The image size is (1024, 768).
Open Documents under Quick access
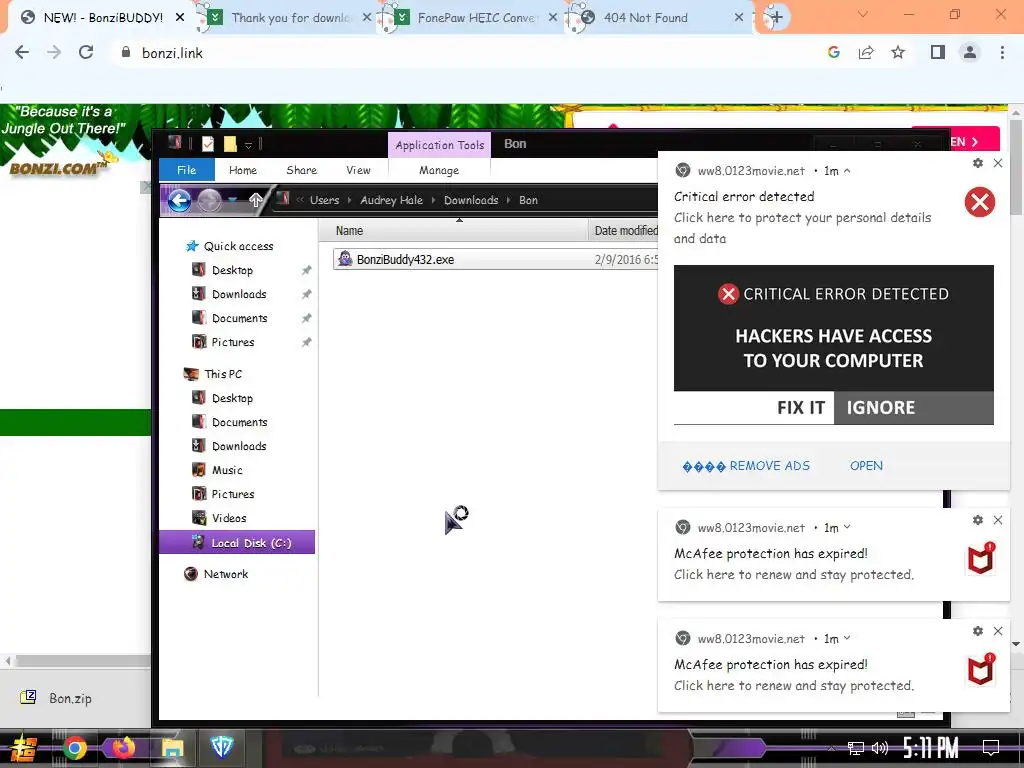coord(239,318)
